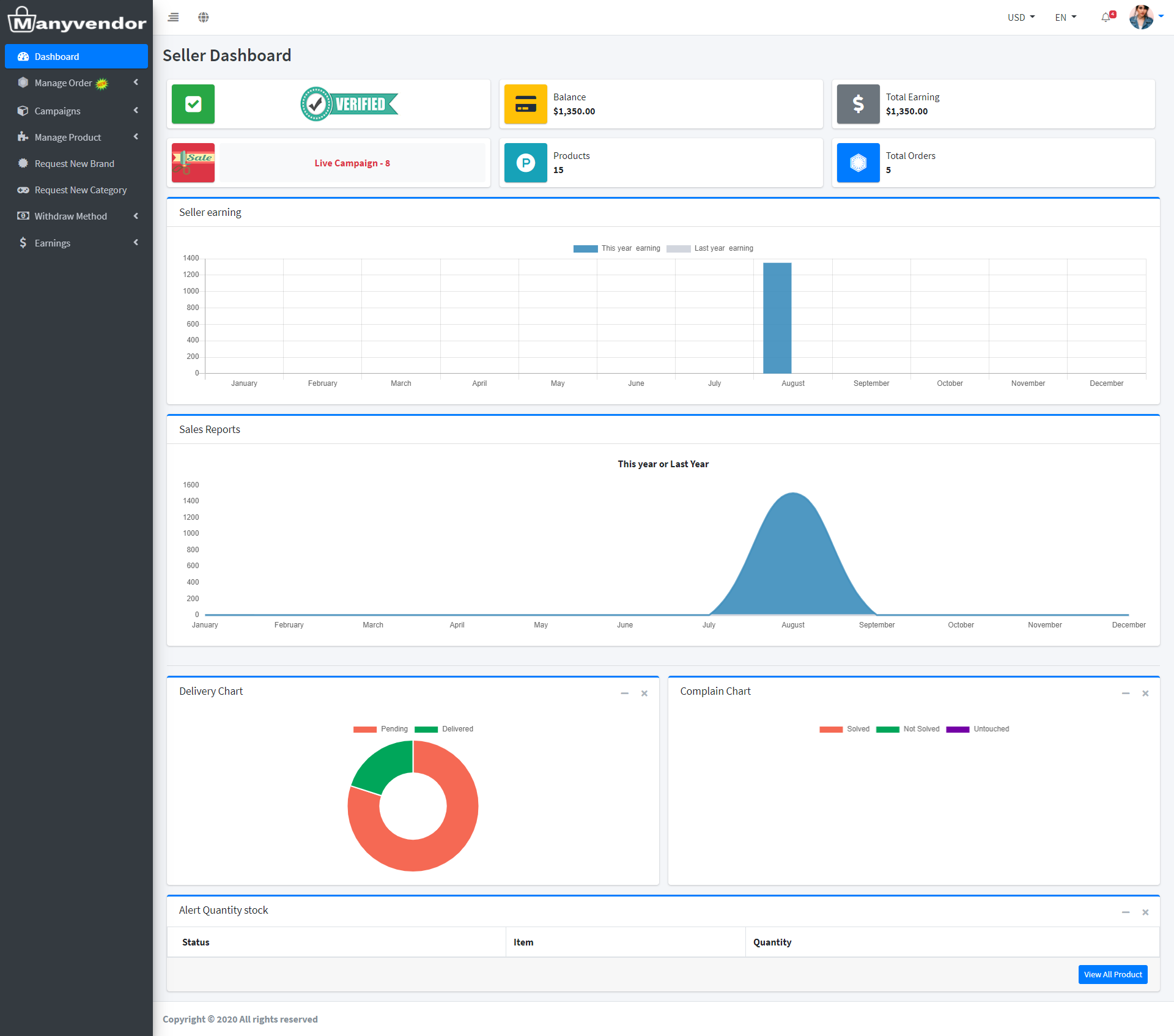This screenshot has height=1036, width=1174.
Task: Expand the Campaigns submenu arrow
Action: coord(136,111)
